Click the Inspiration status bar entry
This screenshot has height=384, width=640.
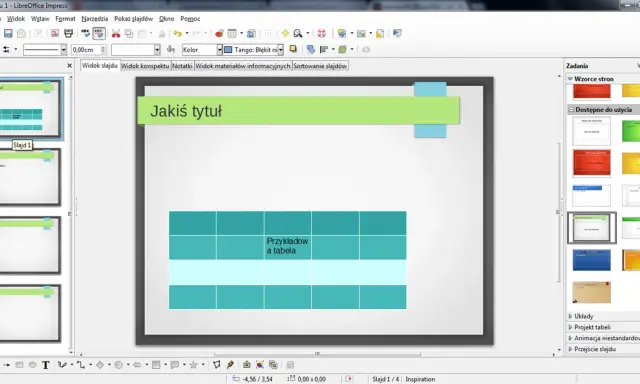[x=420, y=379]
